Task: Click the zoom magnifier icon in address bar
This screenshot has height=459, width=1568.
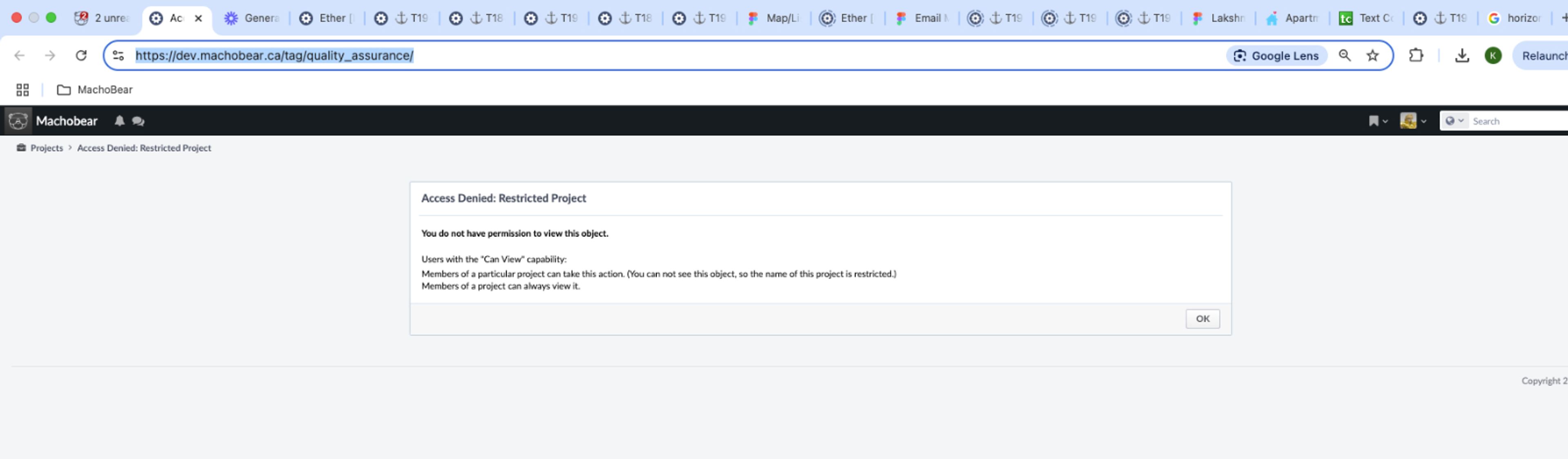Action: [x=1345, y=56]
